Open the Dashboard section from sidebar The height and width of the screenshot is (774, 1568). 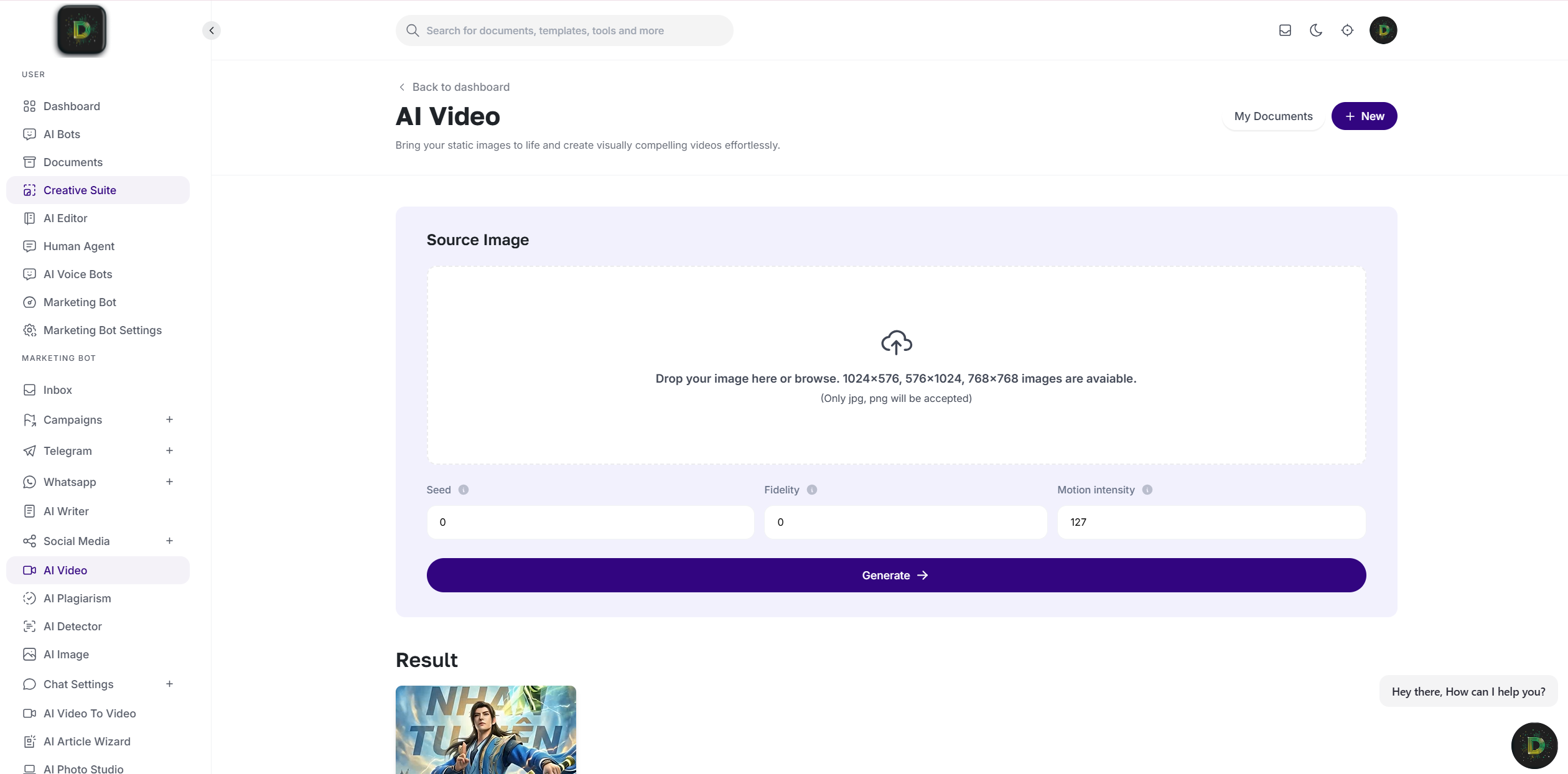click(x=72, y=106)
